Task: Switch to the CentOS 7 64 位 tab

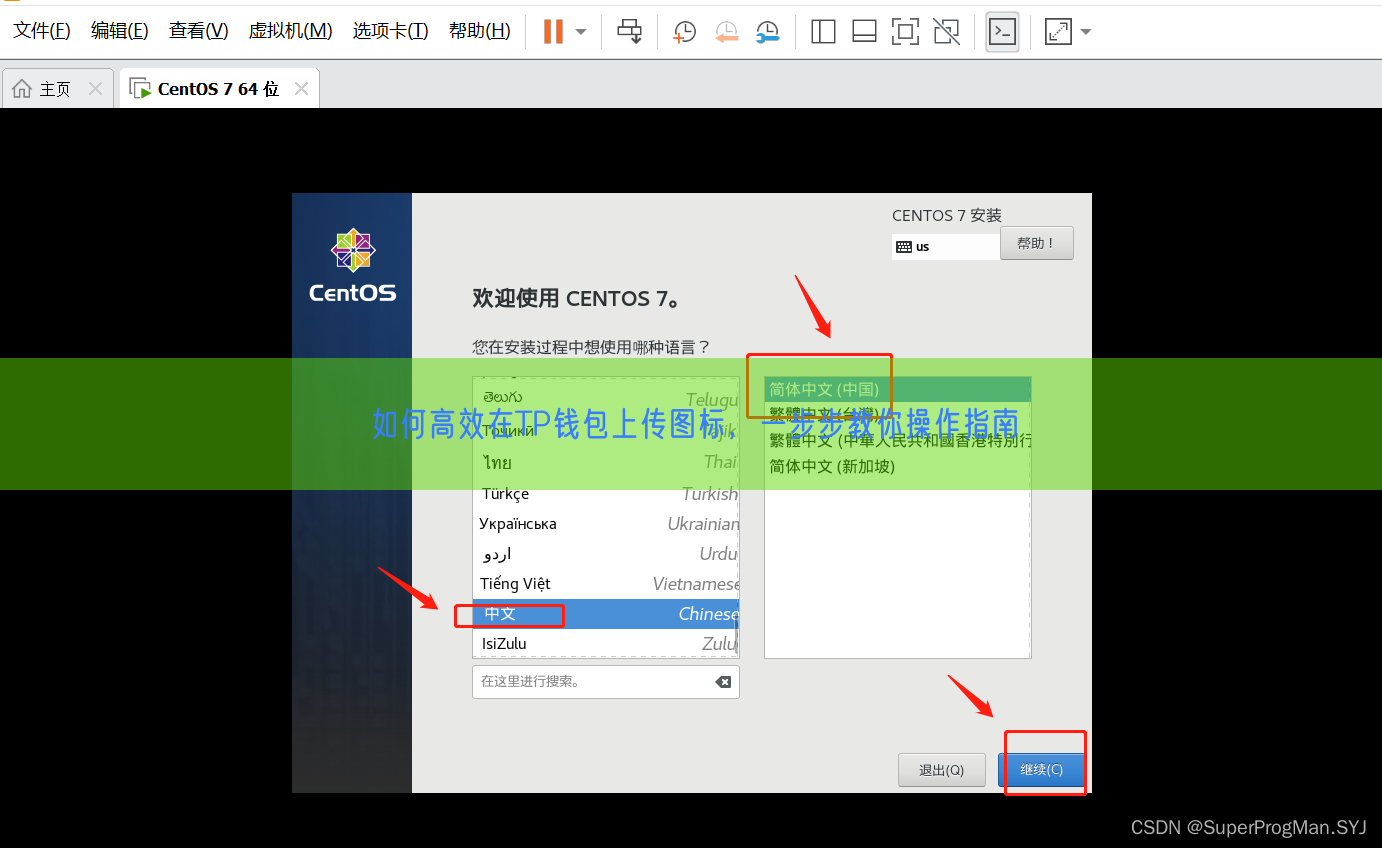Action: [x=219, y=88]
